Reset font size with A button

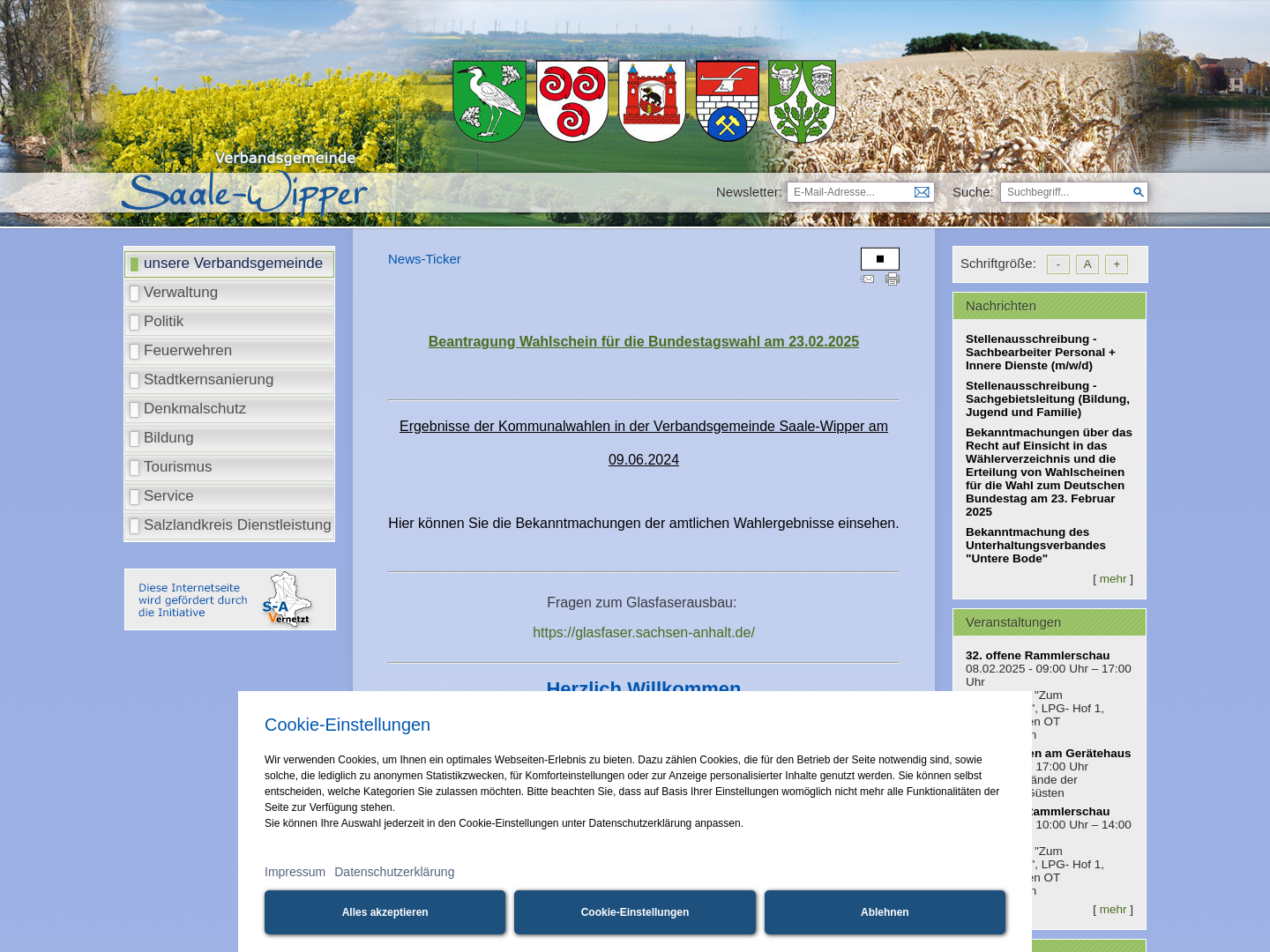1087,264
